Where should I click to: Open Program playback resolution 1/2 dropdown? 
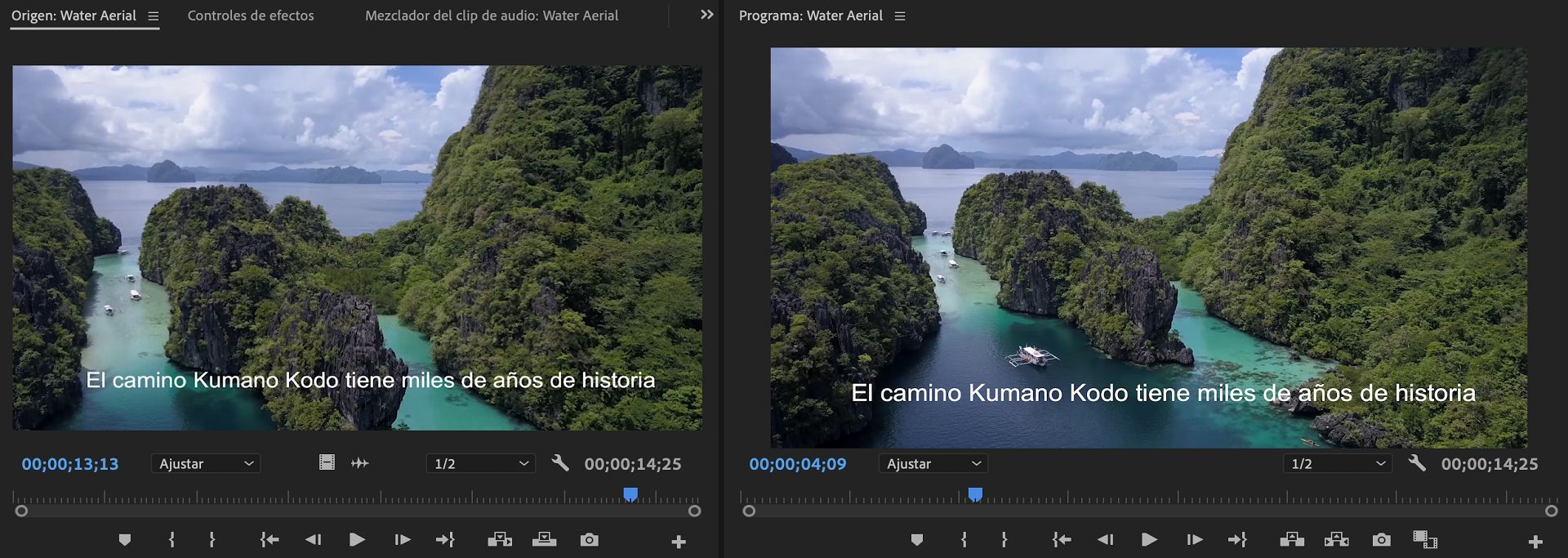point(1337,463)
